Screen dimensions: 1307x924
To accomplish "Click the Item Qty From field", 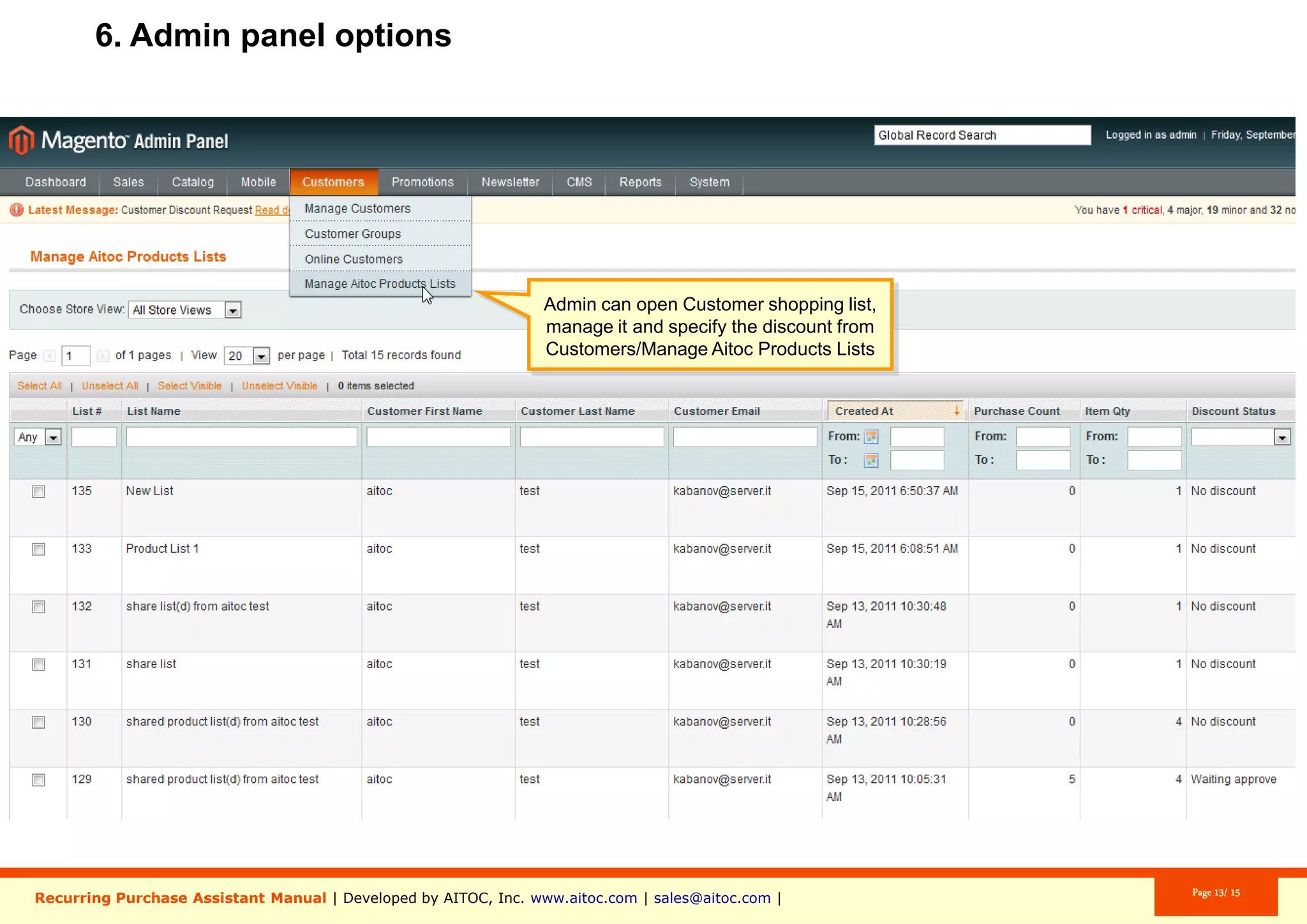I will (1154, 437).
